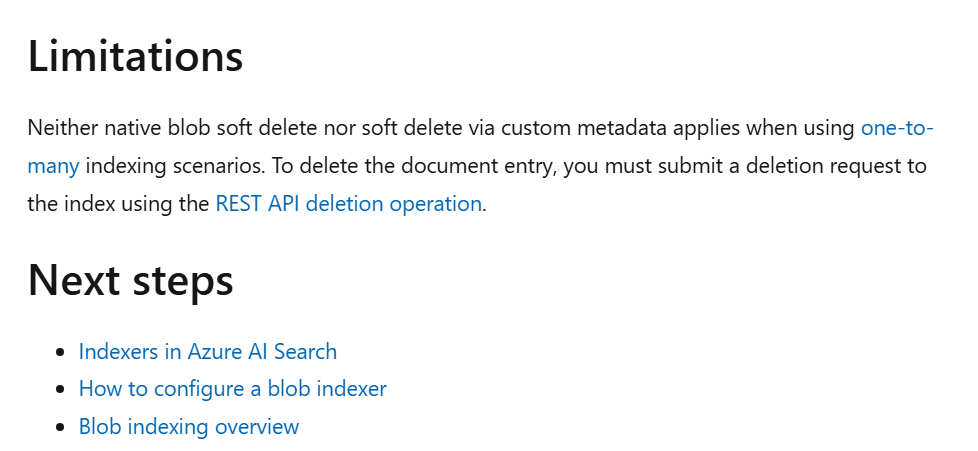This screenshot has width=978, height=451.
Task: Follow the How to configure a blob indexer link
Action: tap(233, 389)
